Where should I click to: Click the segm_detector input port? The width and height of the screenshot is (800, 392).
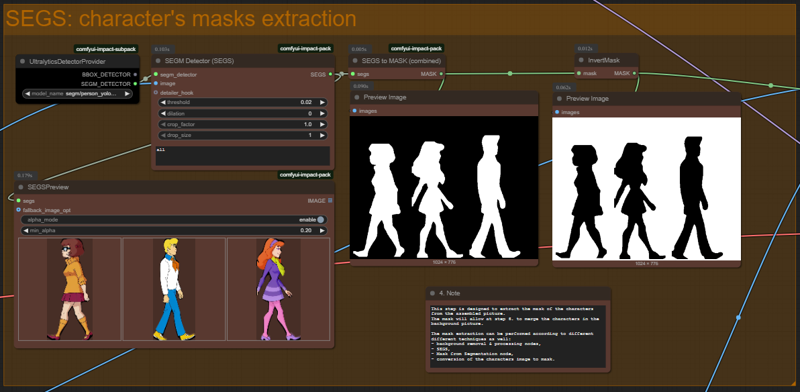(156, 75)
